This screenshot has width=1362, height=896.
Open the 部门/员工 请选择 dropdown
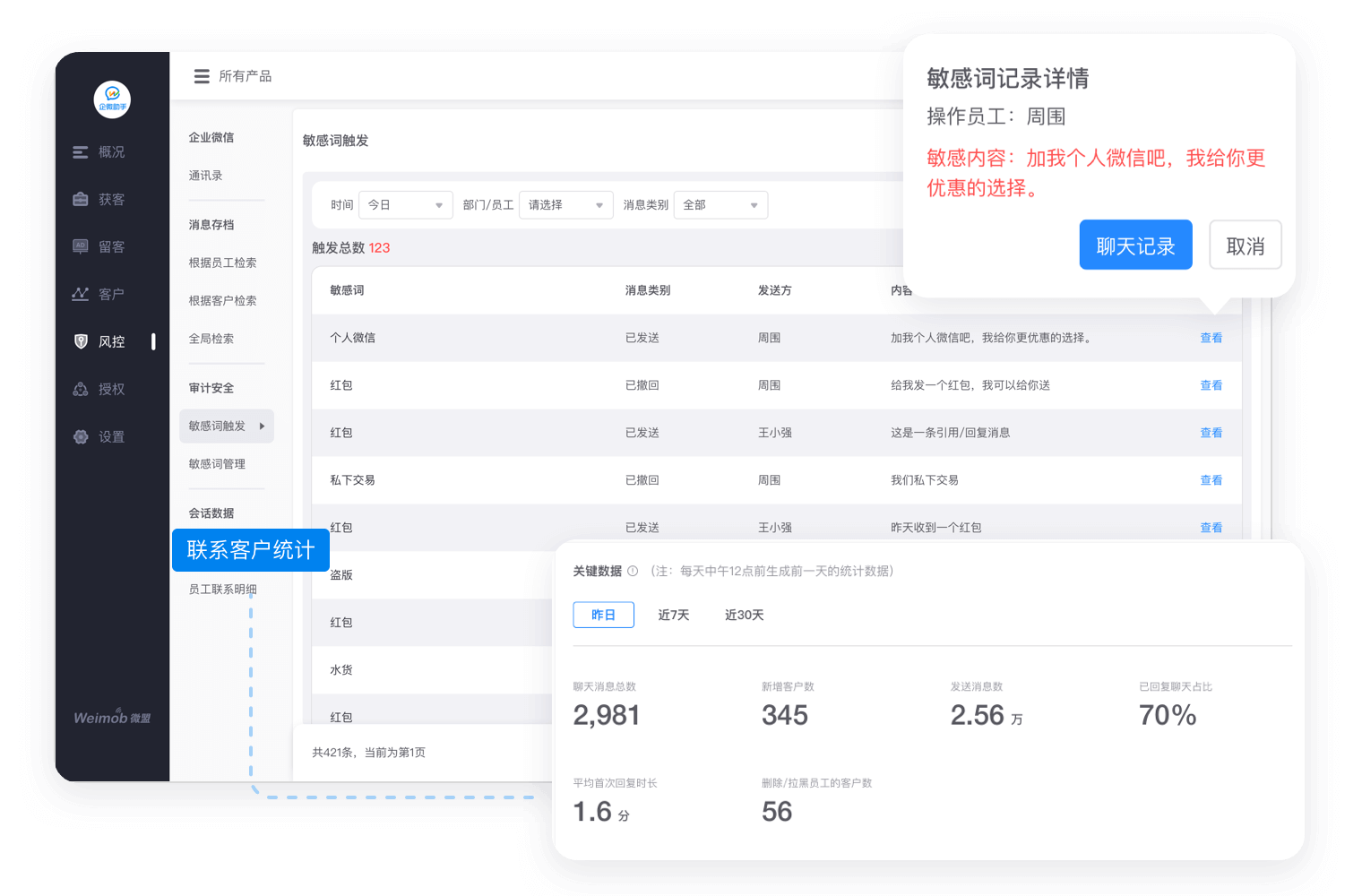click(x=565, y=204)
